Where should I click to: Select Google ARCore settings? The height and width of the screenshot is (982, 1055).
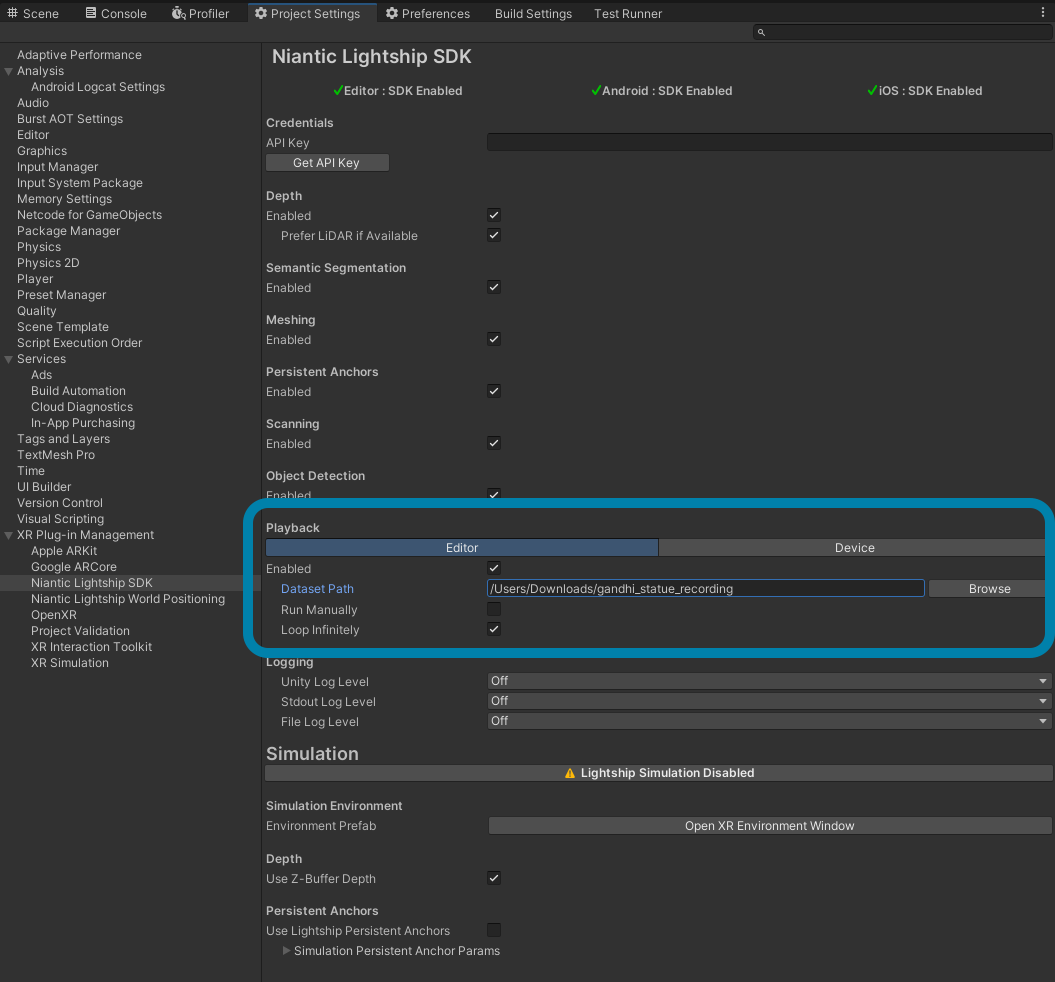[74, 567]
